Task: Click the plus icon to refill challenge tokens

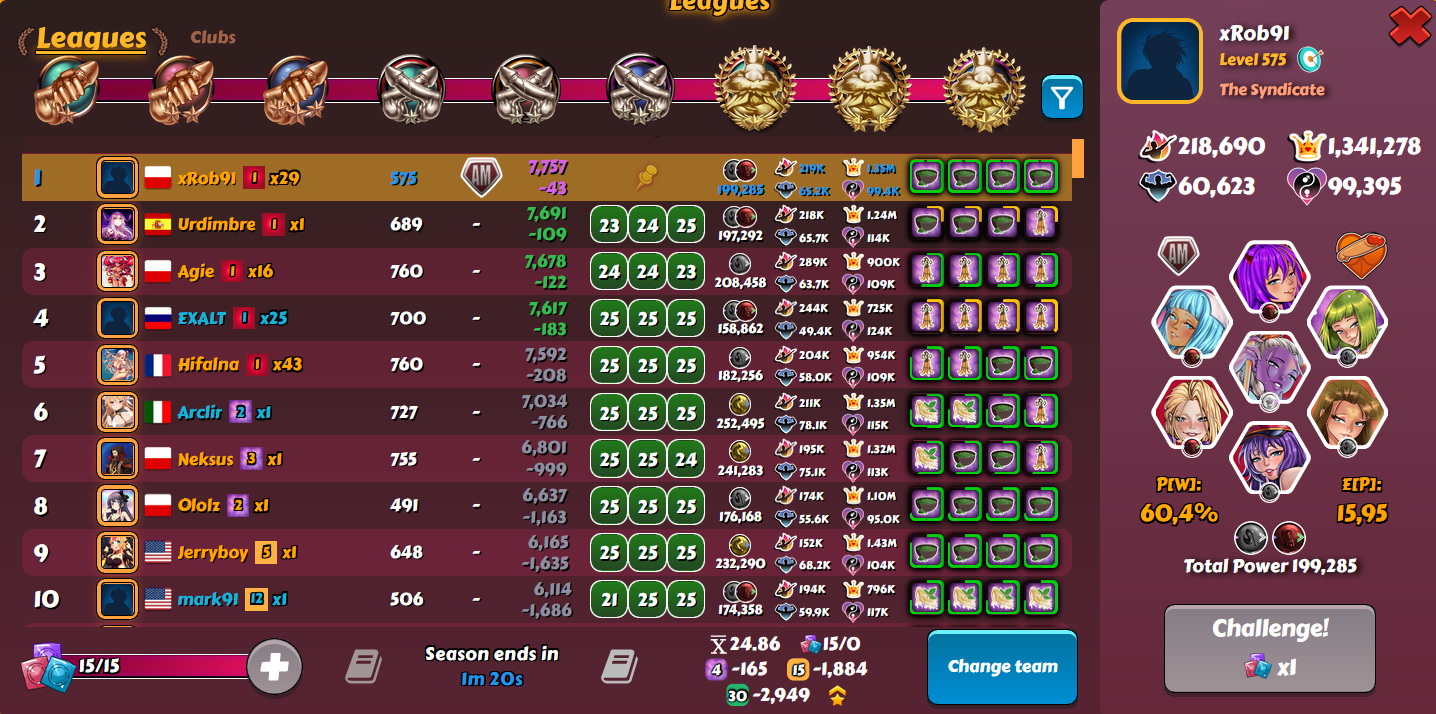Action: tap(274, 666)
